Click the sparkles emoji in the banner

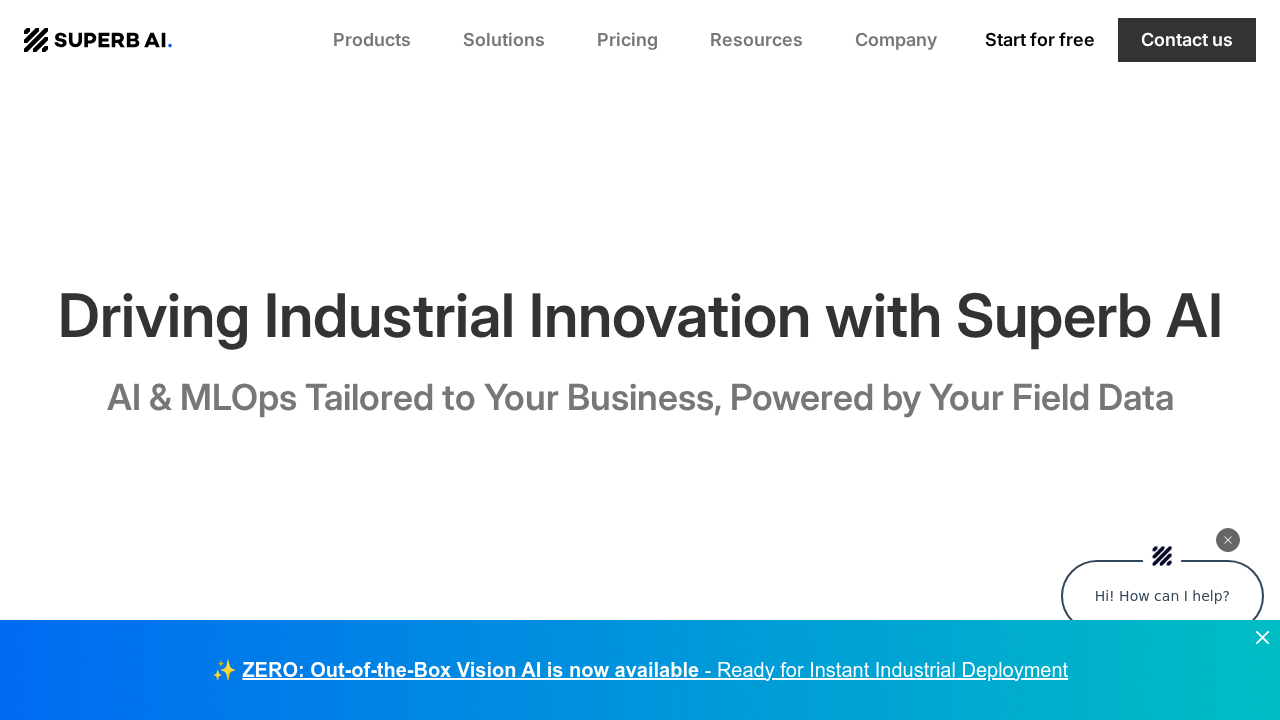[224, 670]
